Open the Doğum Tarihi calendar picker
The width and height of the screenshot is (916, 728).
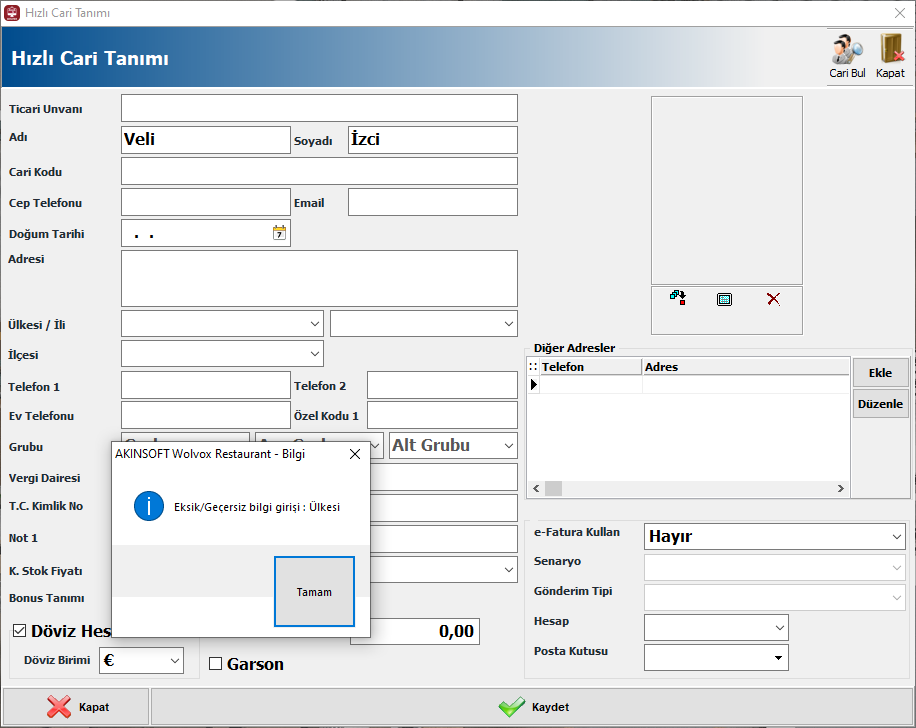point(279,233)
